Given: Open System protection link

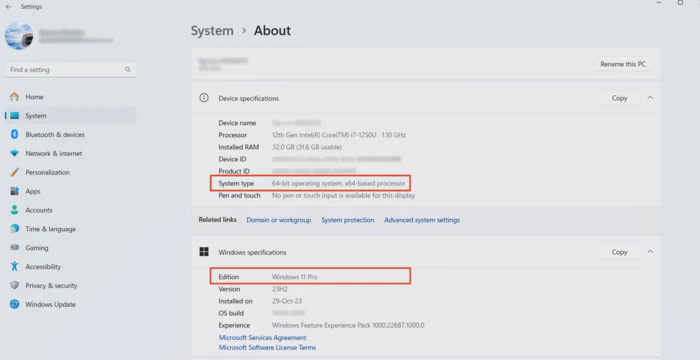Looking at the screenshot, I should tap(348, 220).
